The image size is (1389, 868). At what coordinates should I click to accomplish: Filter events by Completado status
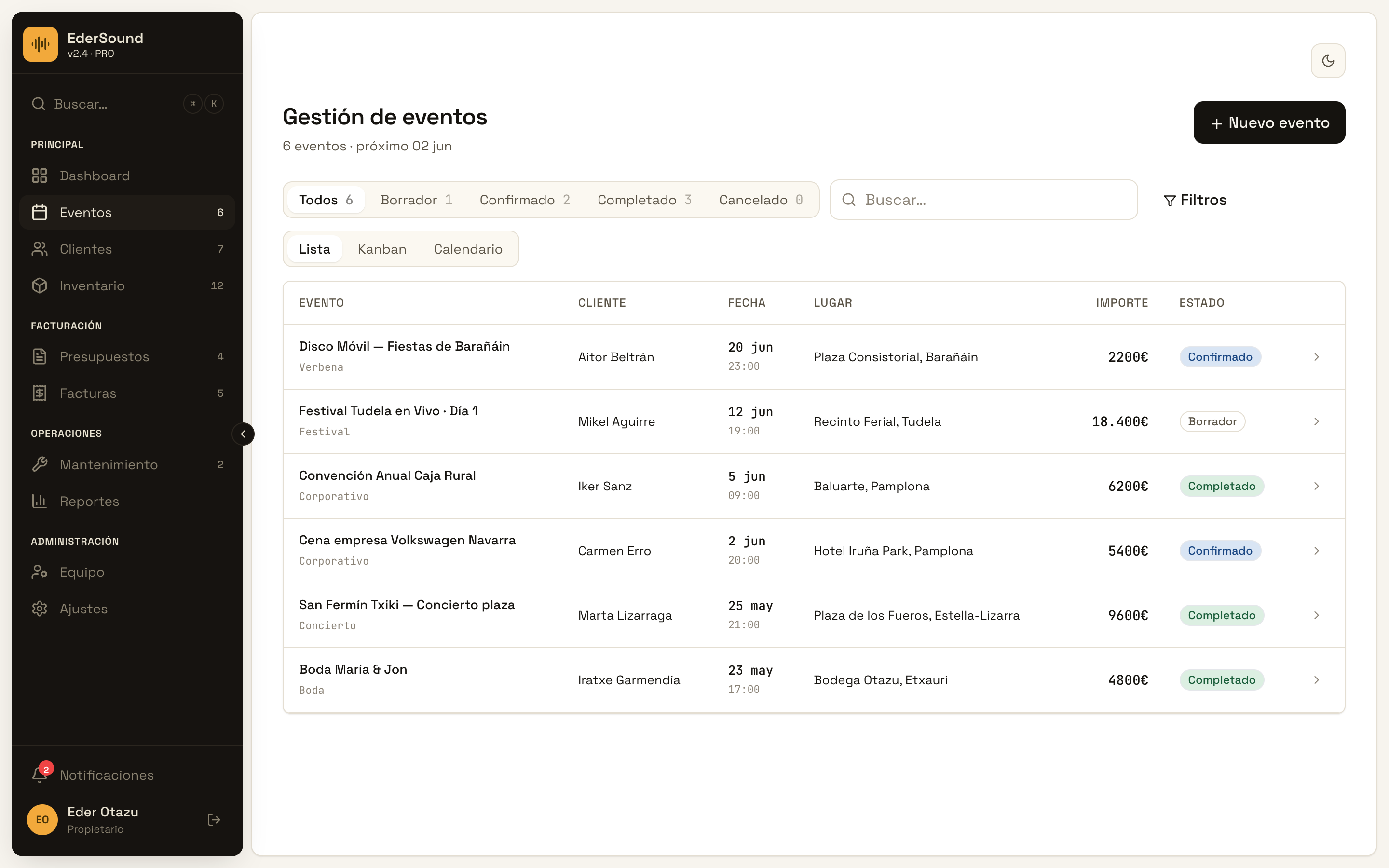click(644, 200)
